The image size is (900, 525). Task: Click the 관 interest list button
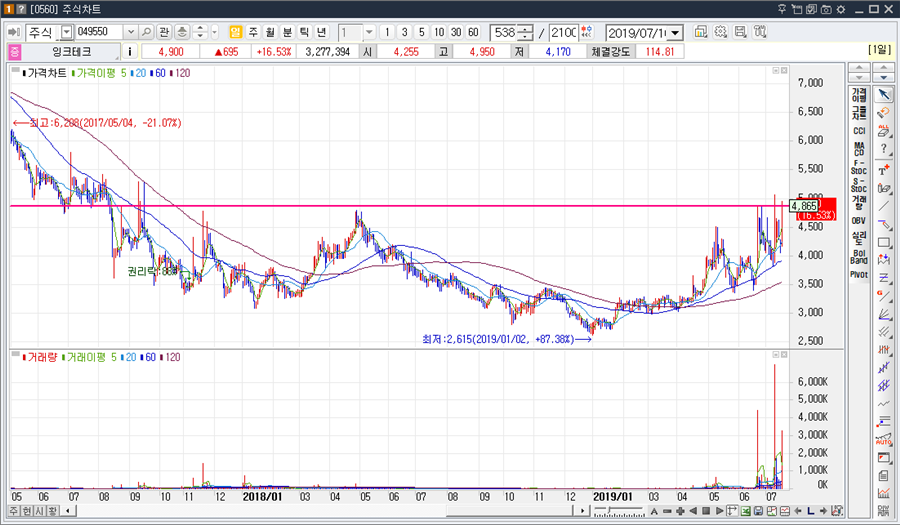(164, 32)
